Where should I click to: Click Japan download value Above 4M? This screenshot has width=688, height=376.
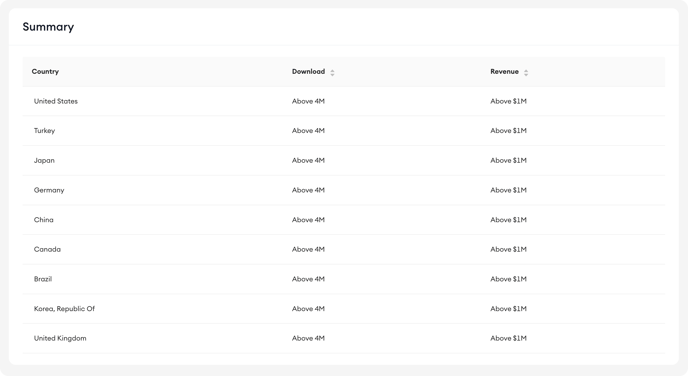(x=308, y=161)
